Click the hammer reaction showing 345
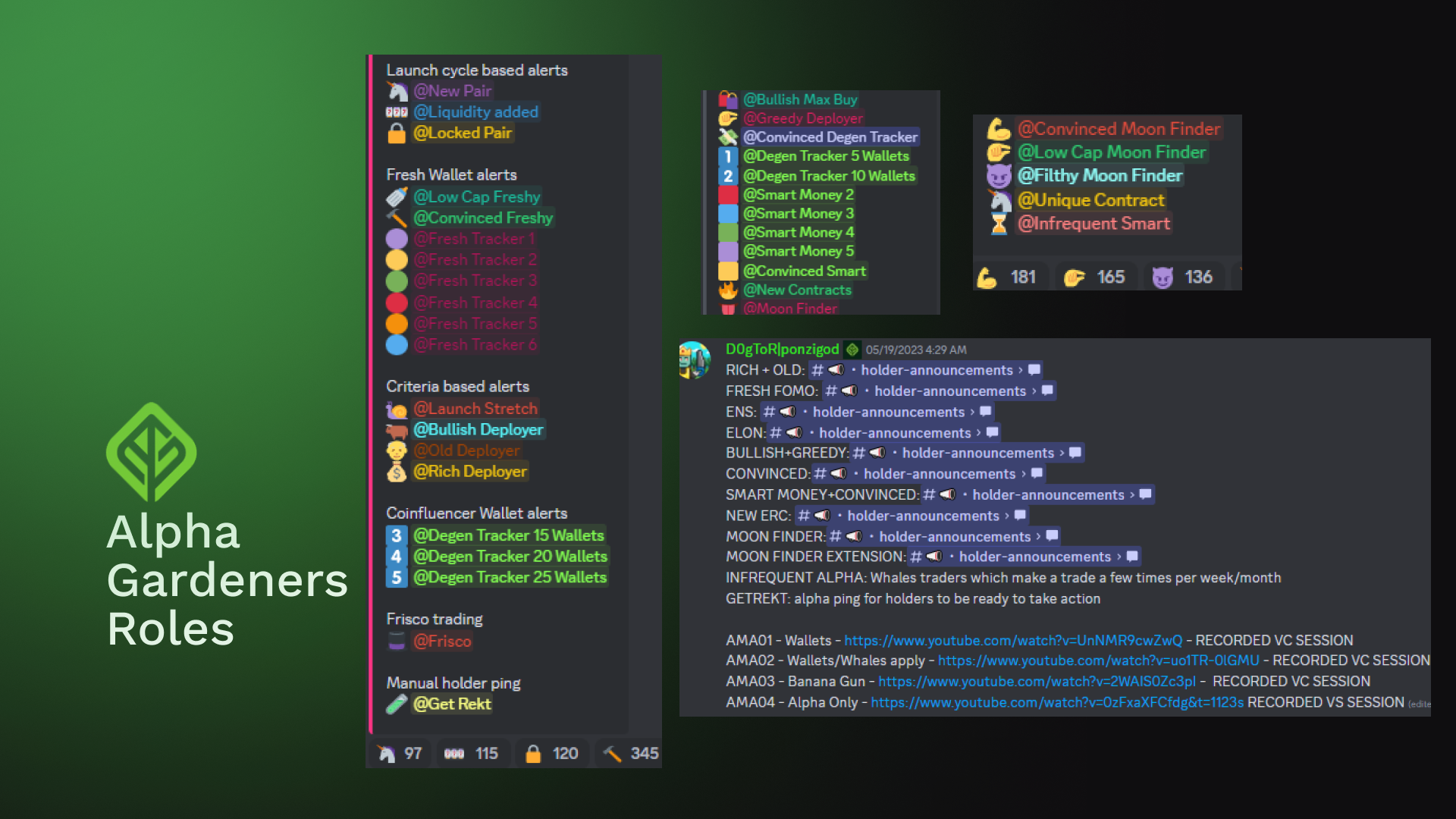Screen dimensions: 1456x819 point(630,753)
